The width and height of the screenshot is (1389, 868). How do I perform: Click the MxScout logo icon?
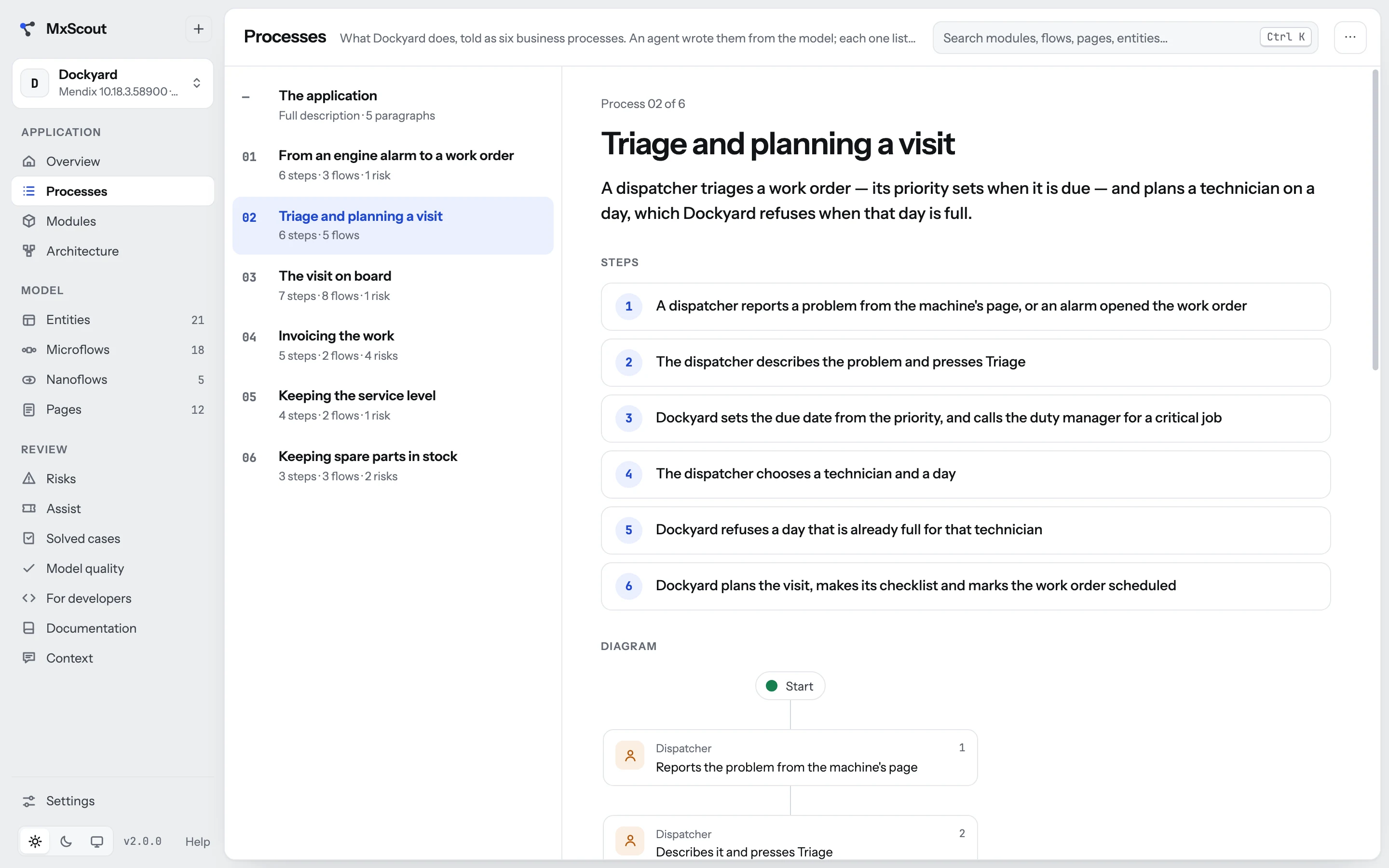27,29
